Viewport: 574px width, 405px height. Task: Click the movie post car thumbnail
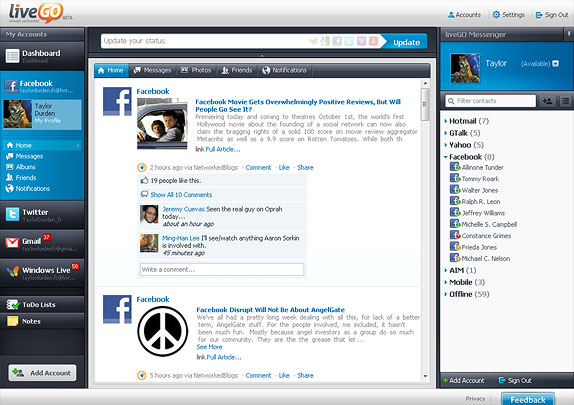(162, 123)
